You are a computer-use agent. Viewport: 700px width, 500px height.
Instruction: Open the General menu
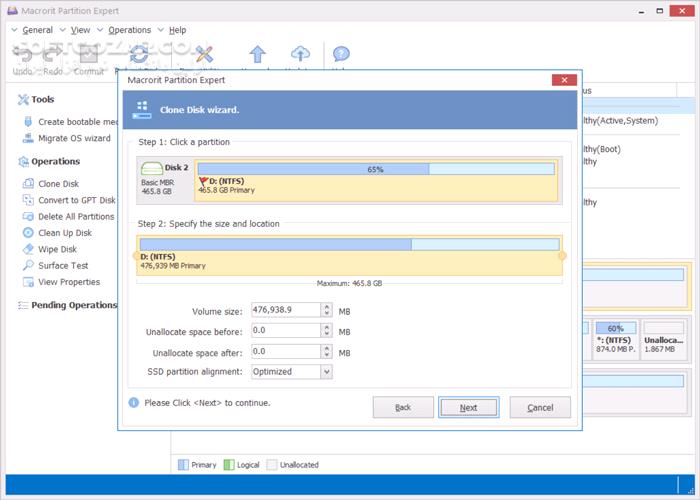(38, 30)
